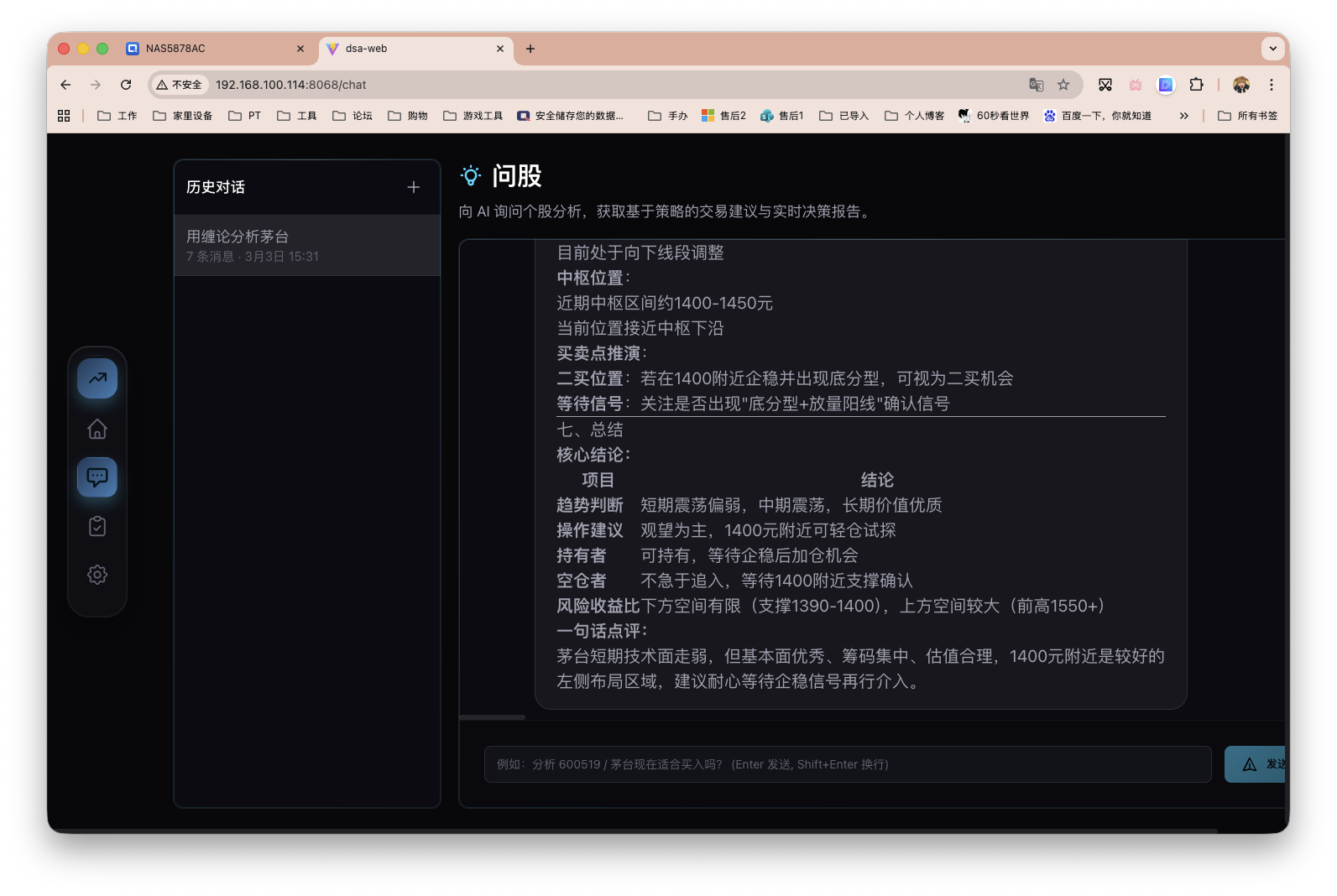Click the horizontal scrollbar under chat
Image resolution: width=1337 pixels, height=896 pixels.
click(493, 717)
